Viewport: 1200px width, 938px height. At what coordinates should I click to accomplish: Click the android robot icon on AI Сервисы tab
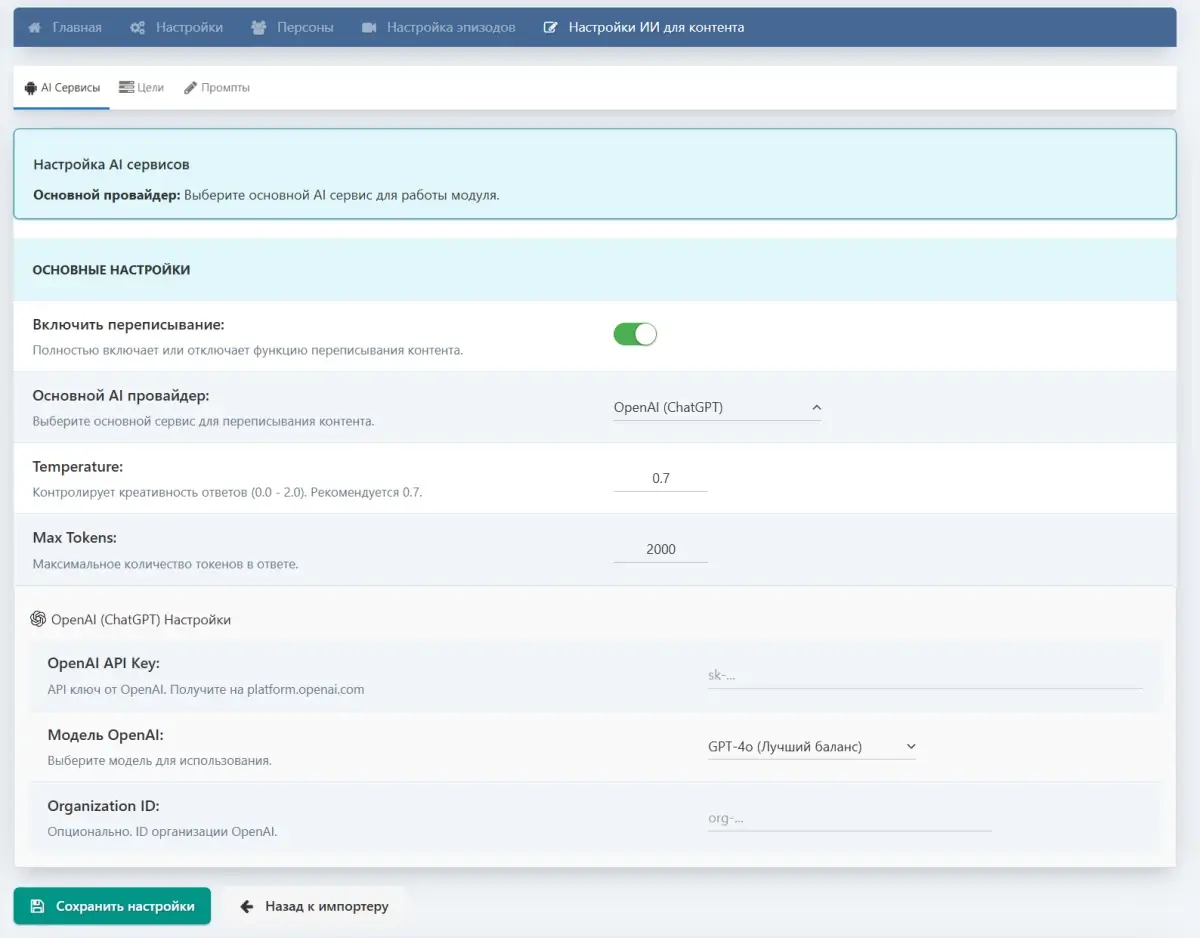[30, 88]
